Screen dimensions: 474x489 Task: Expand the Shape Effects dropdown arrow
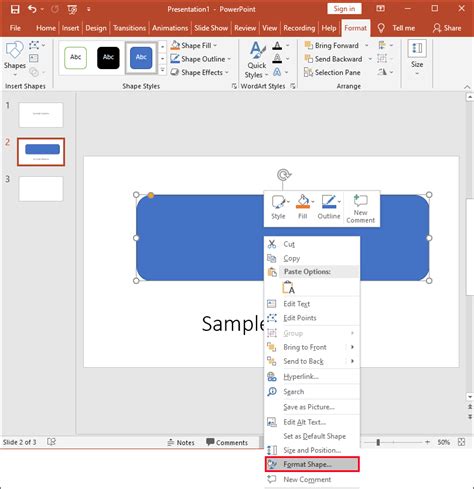coord(227,72)
